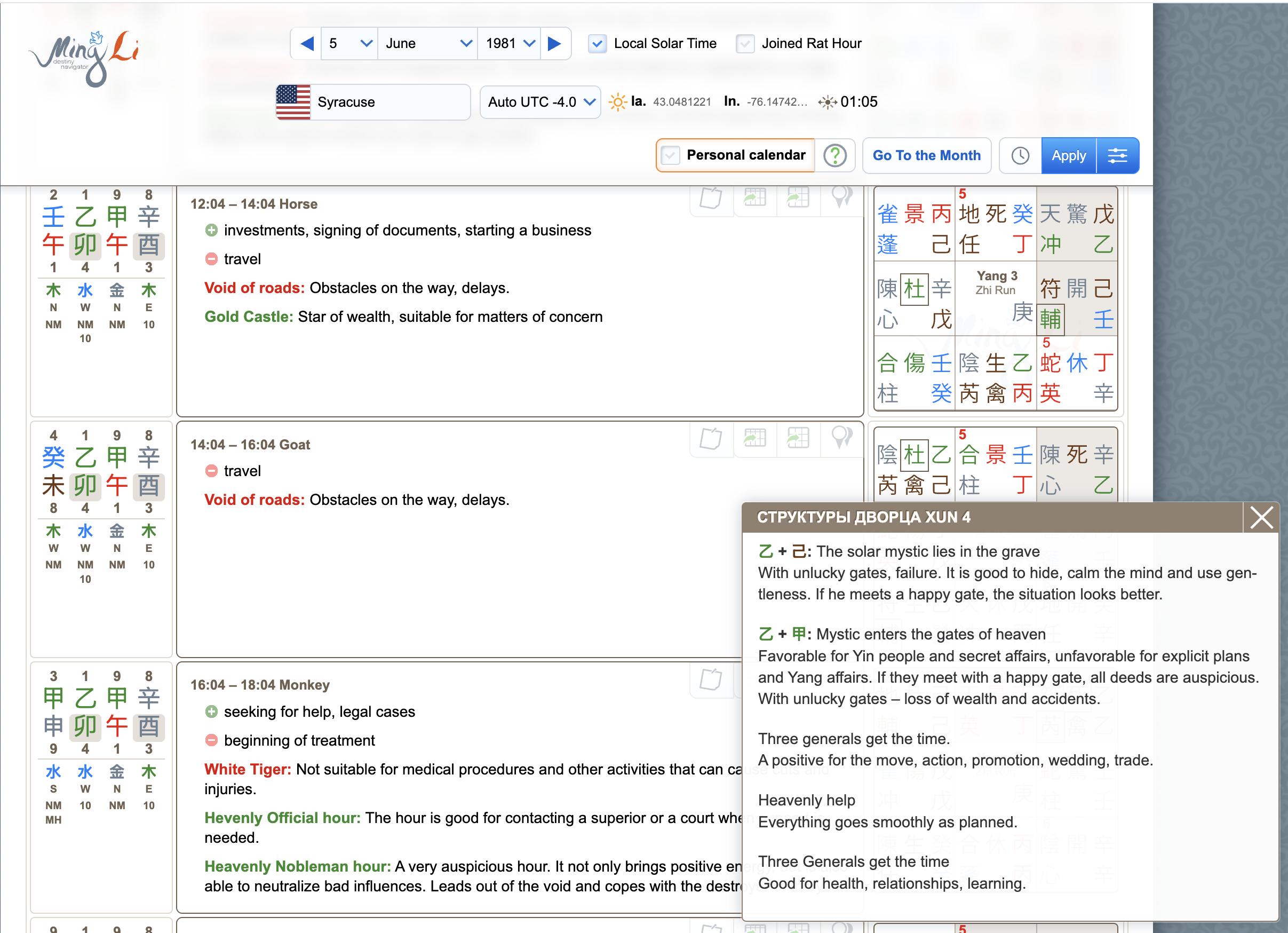Screen dimensions: 1288x933
Task: Click the help question mark near Personal calendar
Action: pos(835,155)
